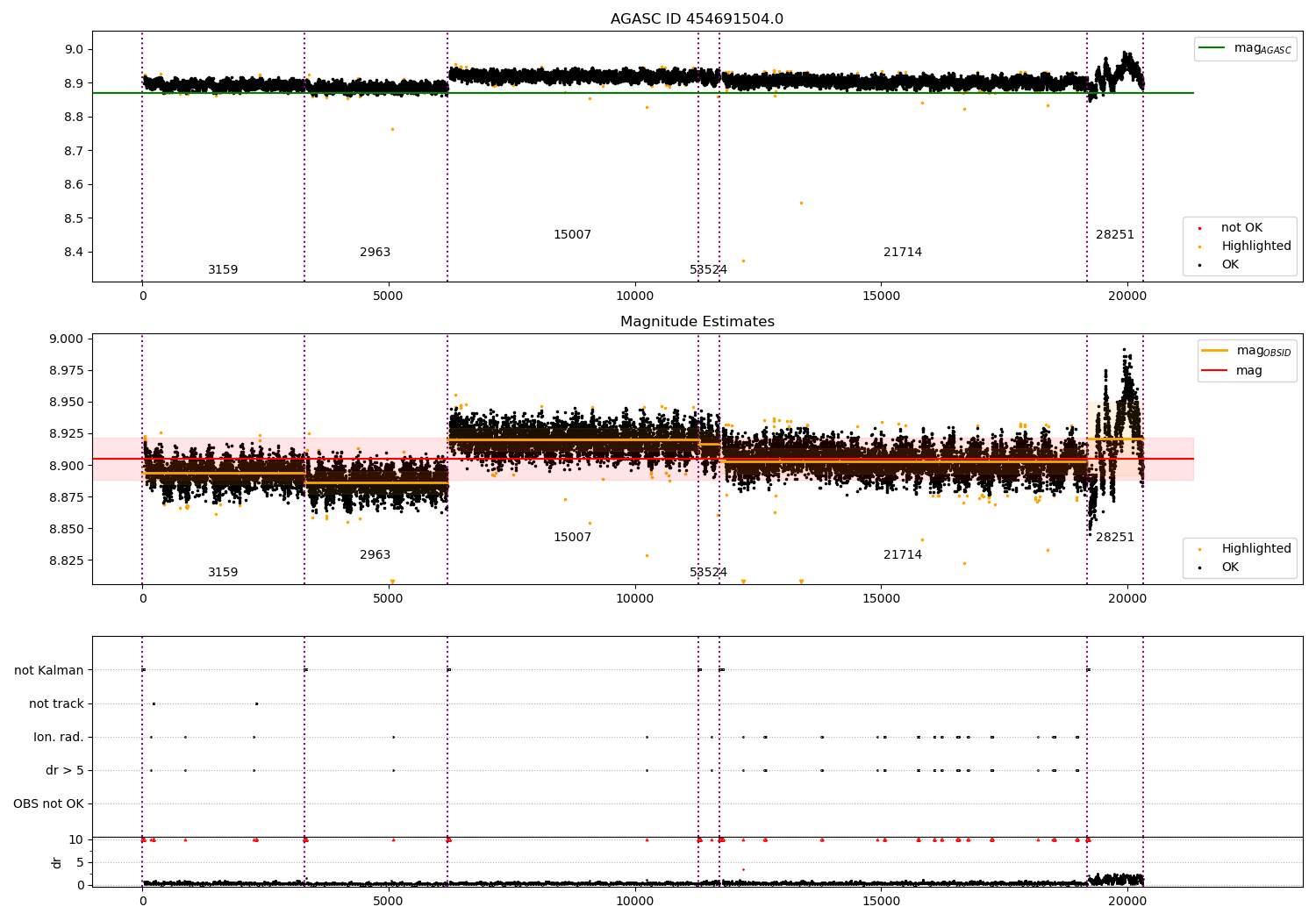Click obsid label 53524 in top panel
Image resolution: width=1316 pixels, height=921 pixels.
pyautogui.click(x=708, y=270)
